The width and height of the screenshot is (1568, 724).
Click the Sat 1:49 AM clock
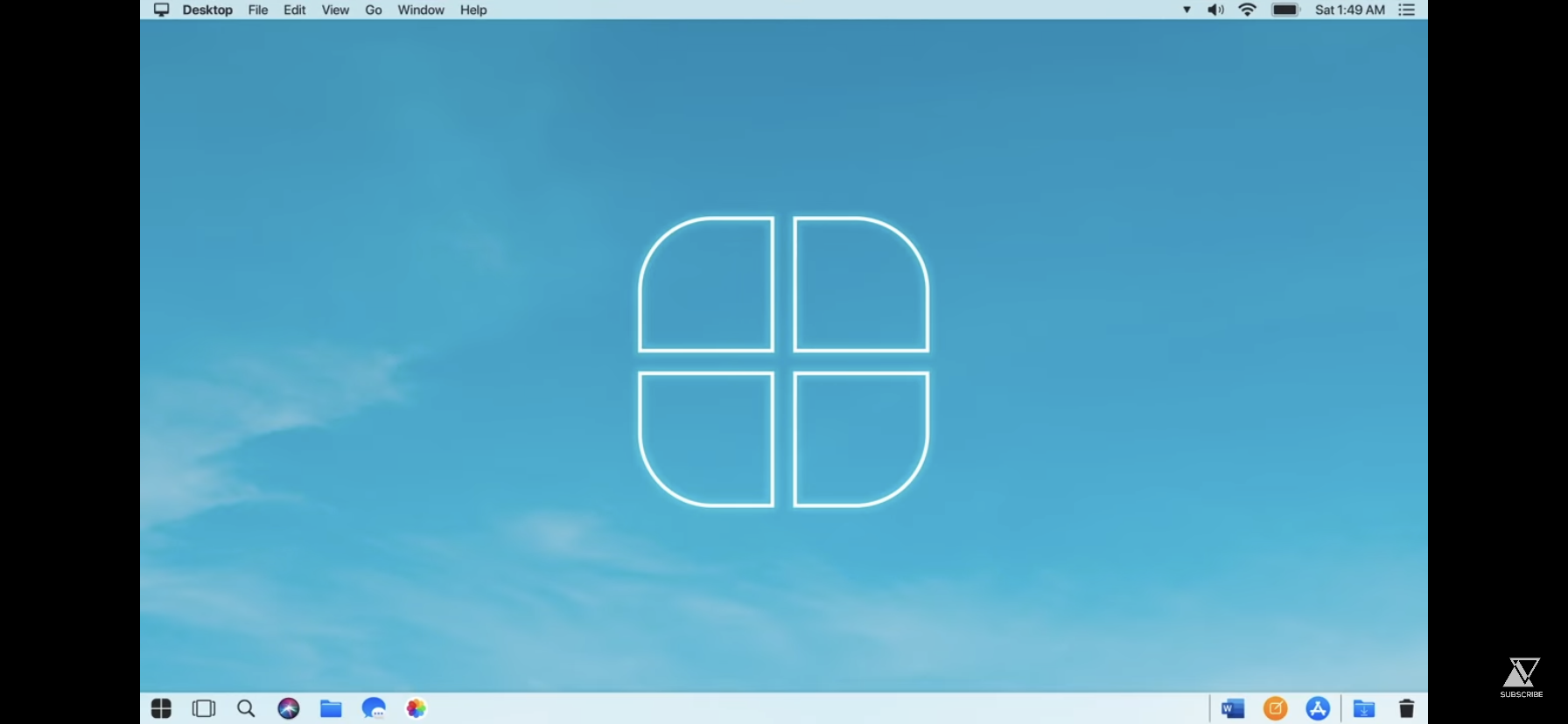point(1350,10)
